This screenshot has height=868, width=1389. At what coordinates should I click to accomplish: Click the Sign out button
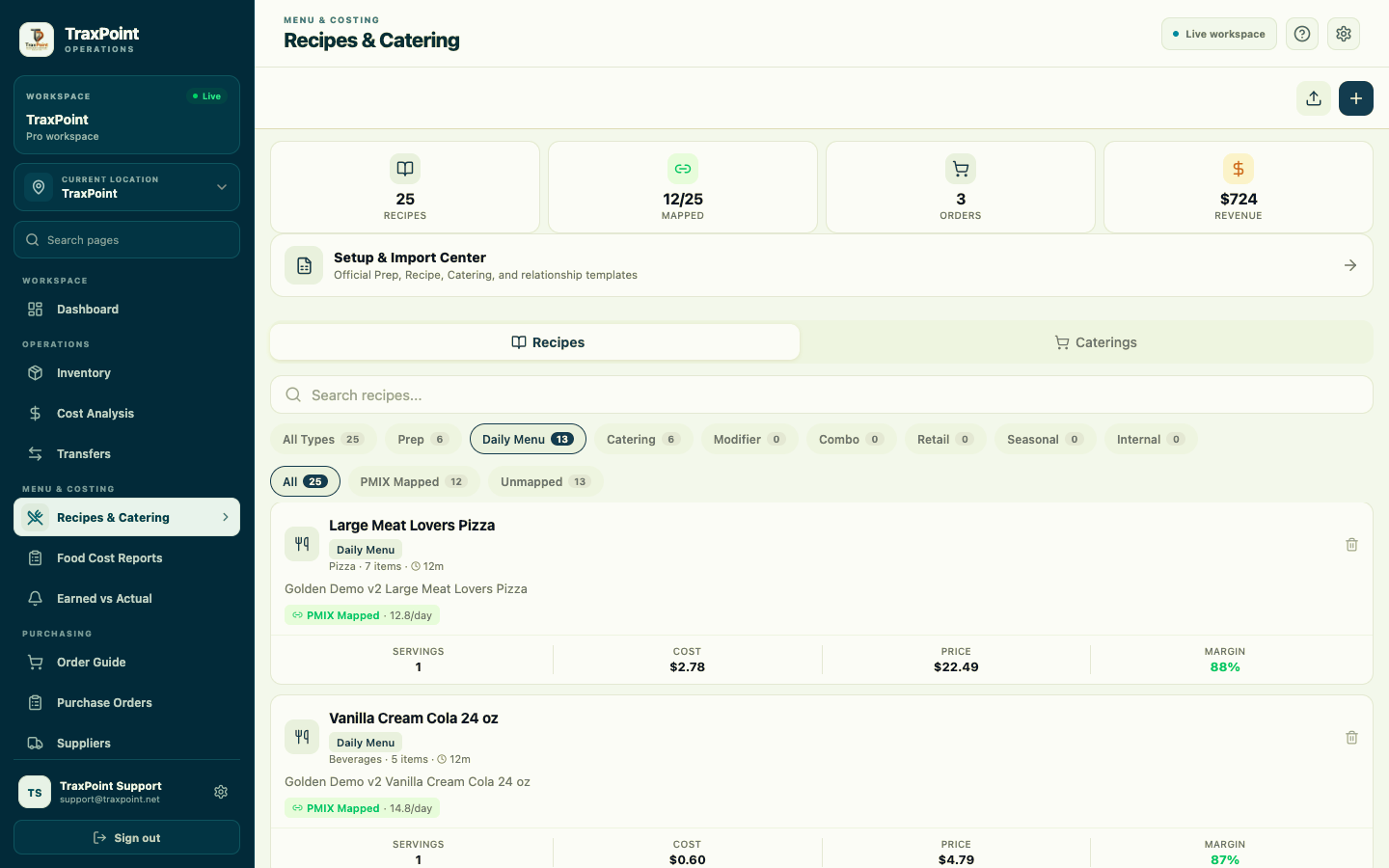(x=126, y=837)
